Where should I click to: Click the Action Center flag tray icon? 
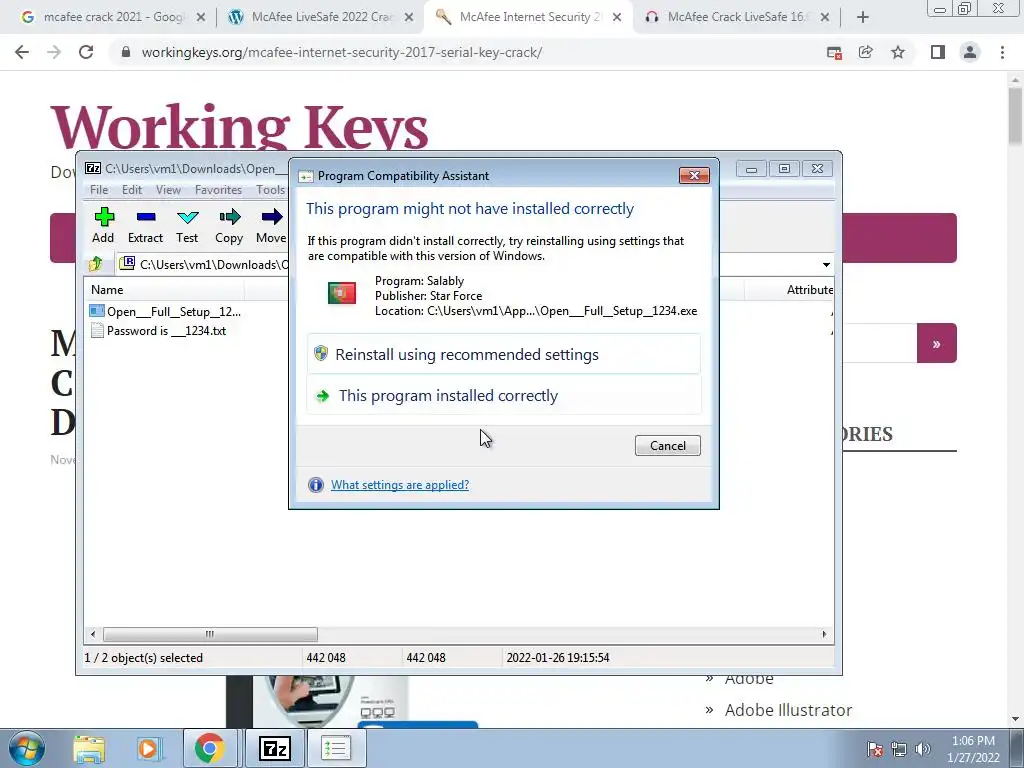[874, 749]
